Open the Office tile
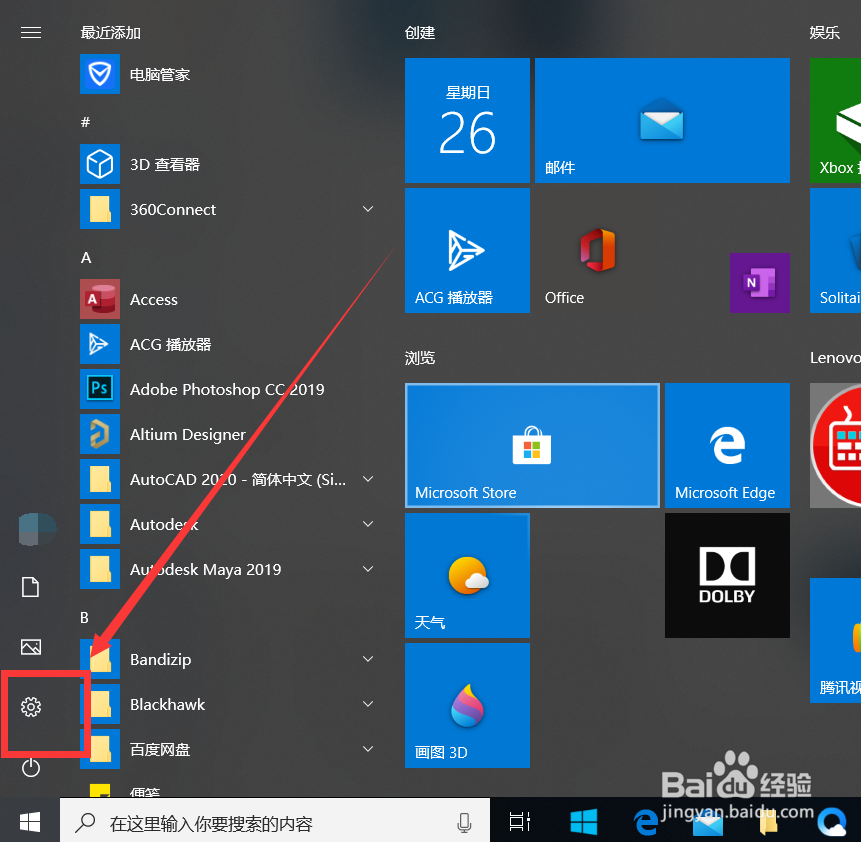This screenshot has width=861, height=842. 597,250
